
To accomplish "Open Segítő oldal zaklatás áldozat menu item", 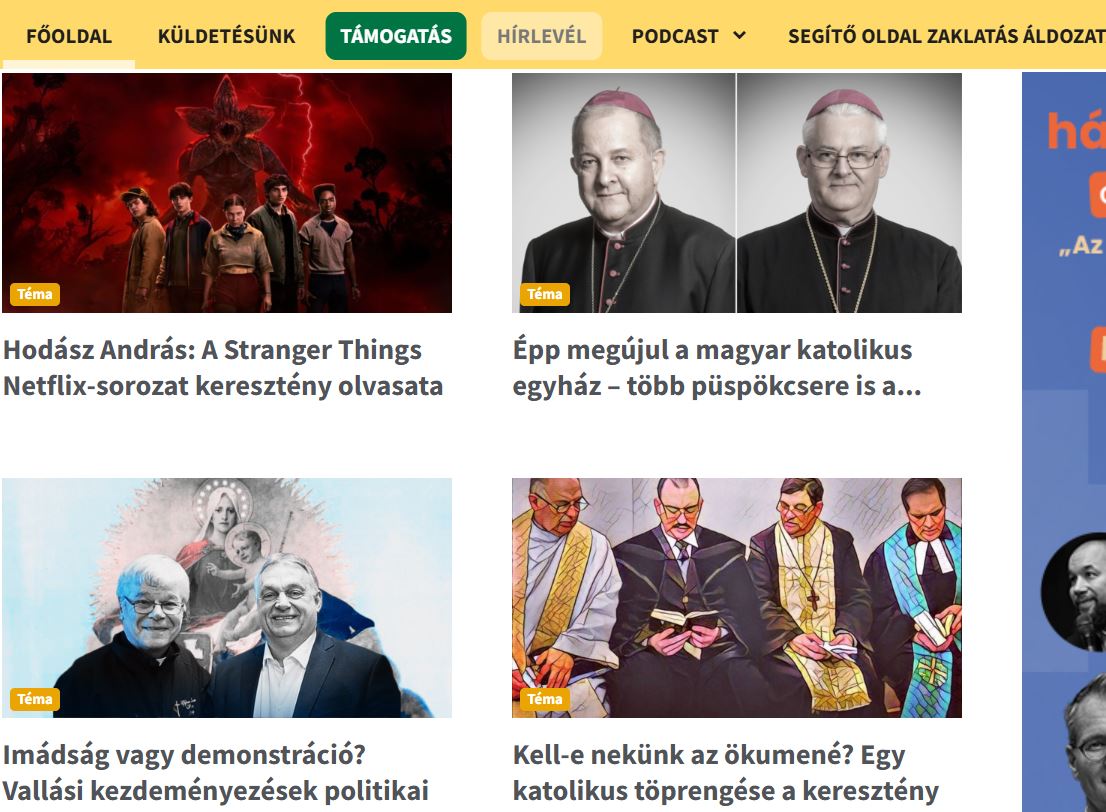I will (x=947, y=36).
